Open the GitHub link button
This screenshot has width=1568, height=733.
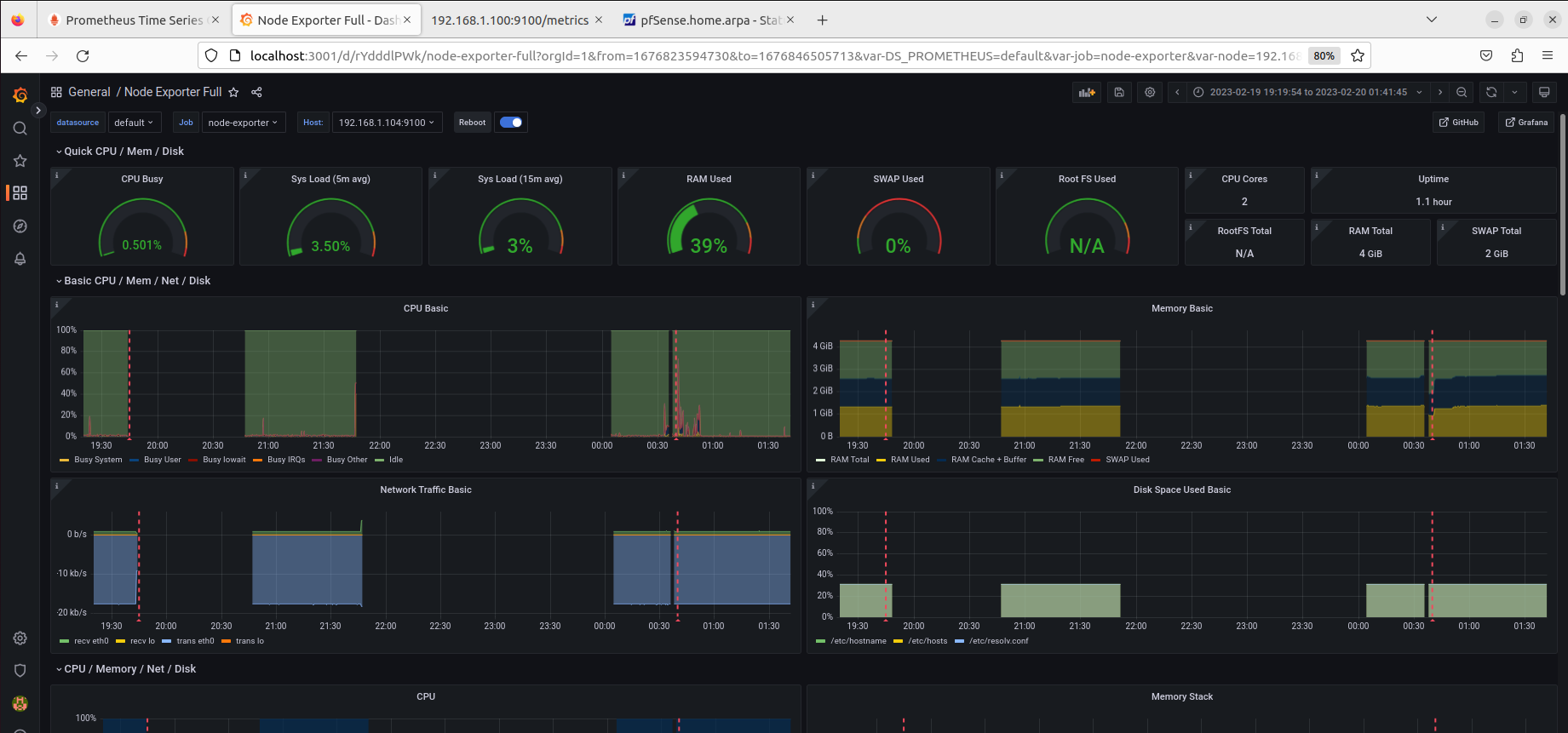pos(1458,123)
